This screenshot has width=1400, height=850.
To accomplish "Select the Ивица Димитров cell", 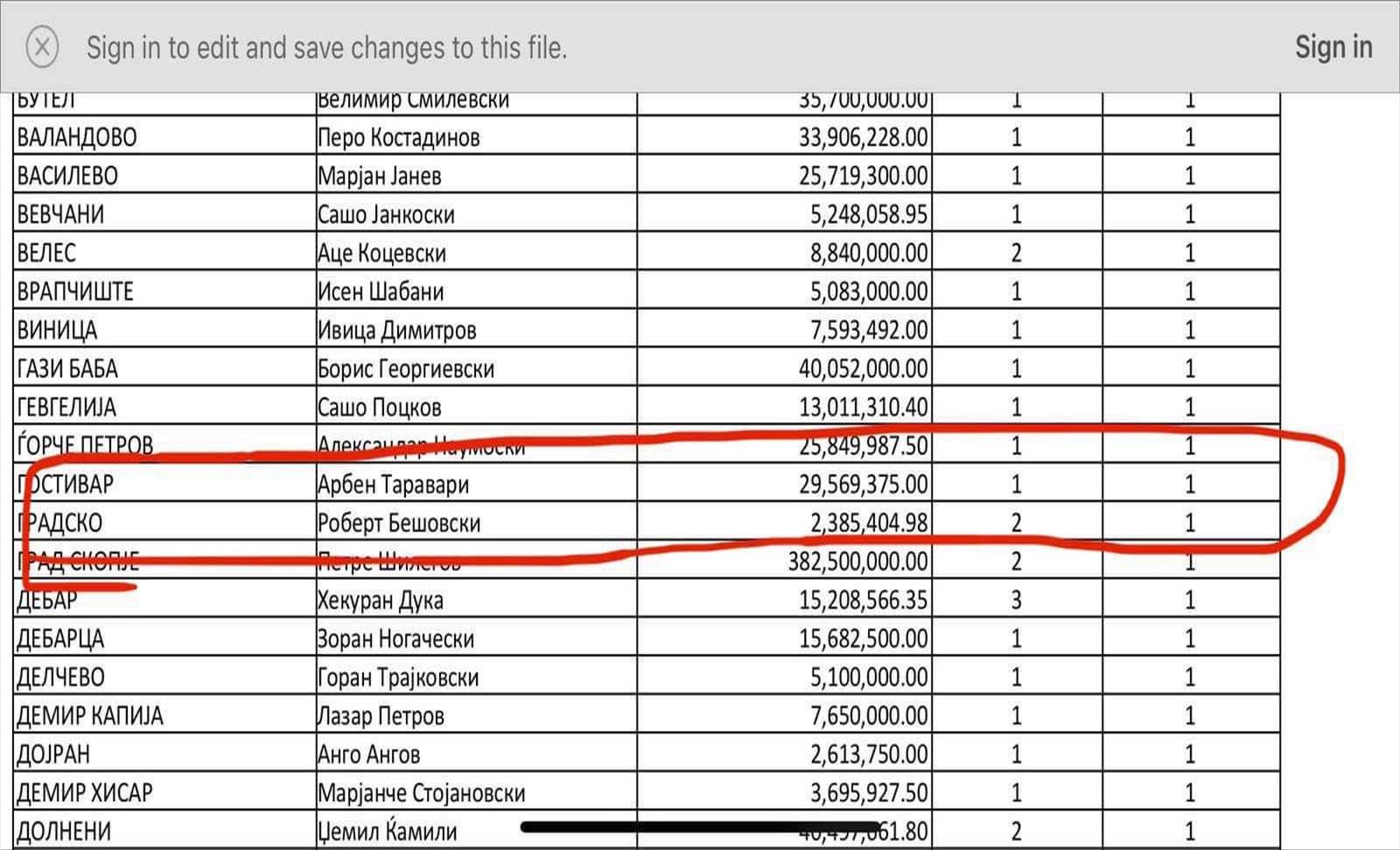I will (476, 329).
